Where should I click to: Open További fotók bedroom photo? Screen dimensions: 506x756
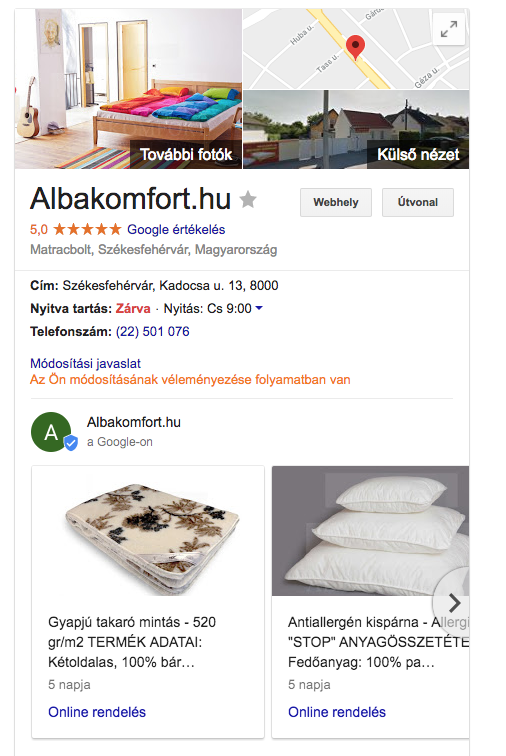tap(128, 89)
